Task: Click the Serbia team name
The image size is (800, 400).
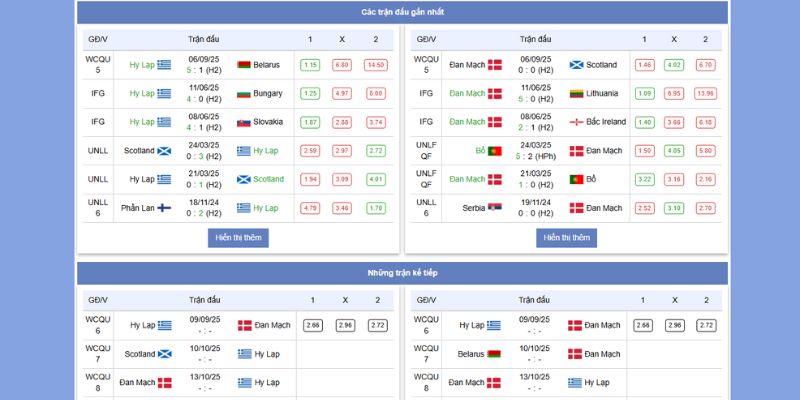Action: coord(471,208)
